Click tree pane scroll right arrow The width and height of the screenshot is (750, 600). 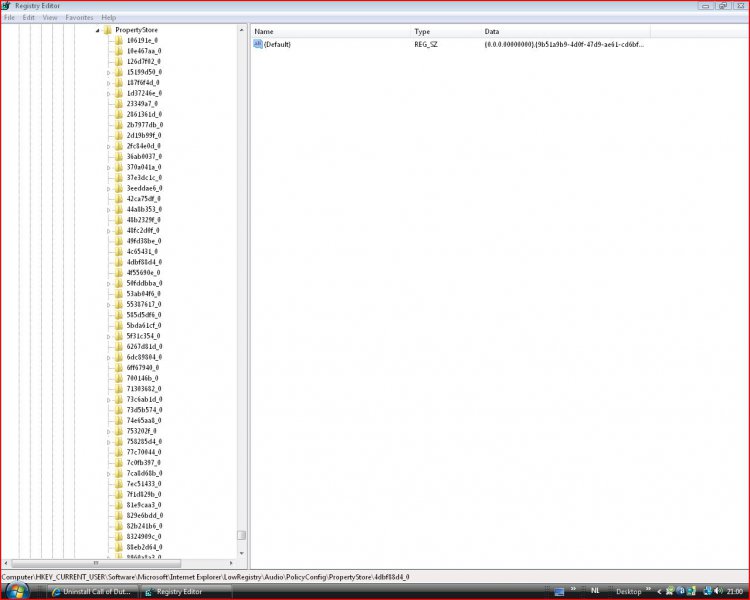pos(232,563)
